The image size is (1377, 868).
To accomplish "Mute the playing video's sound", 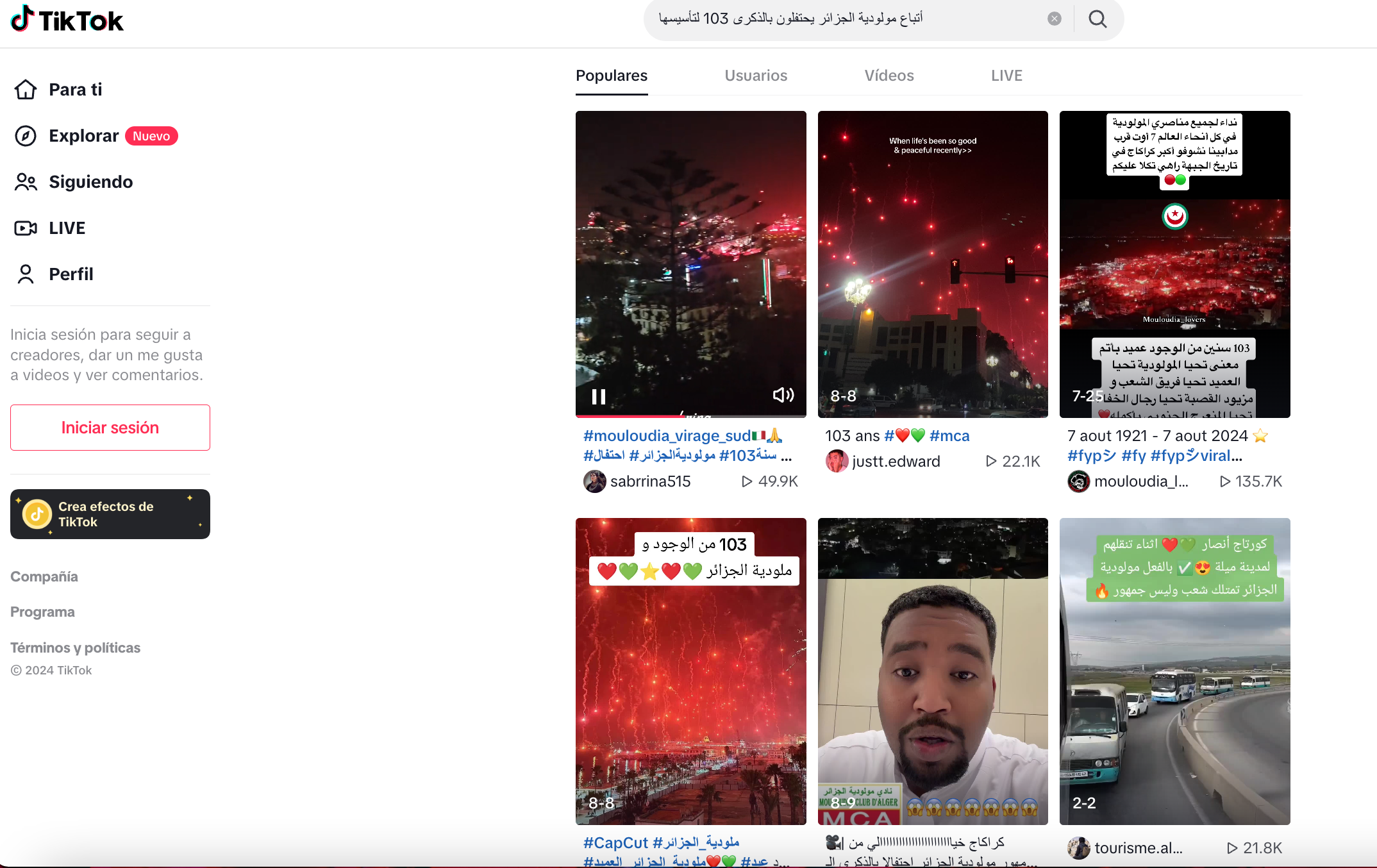I will pyautogui.click(x=783, y=395).
